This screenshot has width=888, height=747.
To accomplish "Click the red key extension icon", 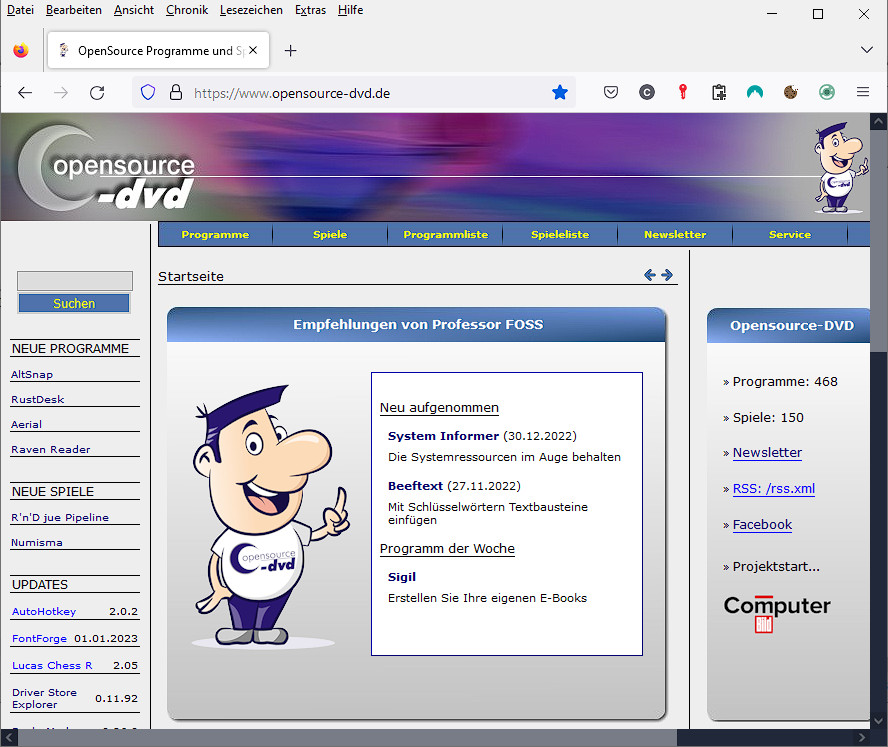I will [683, 92].
